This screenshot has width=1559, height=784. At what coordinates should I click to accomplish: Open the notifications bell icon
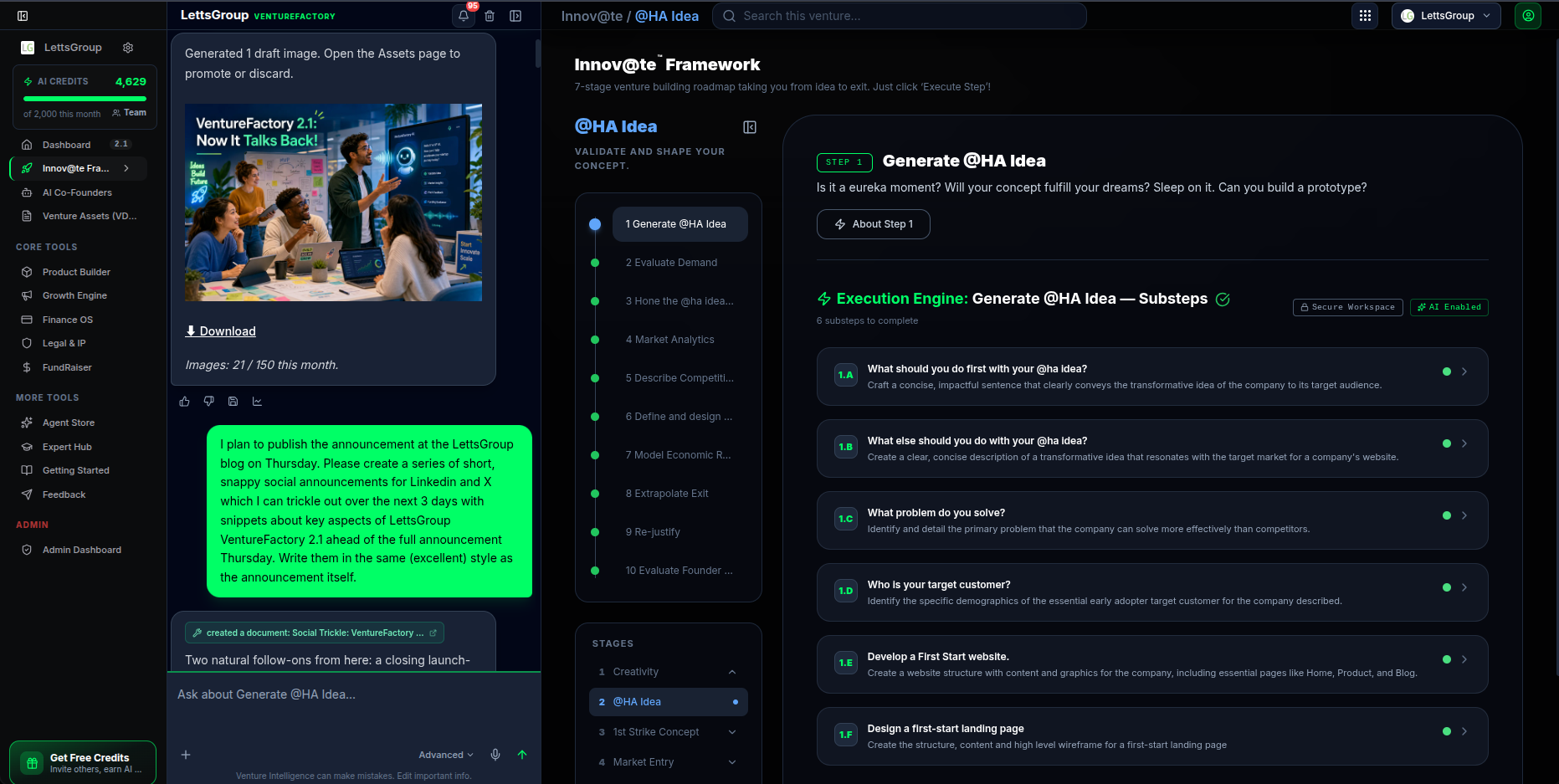(x=464, y=16)
